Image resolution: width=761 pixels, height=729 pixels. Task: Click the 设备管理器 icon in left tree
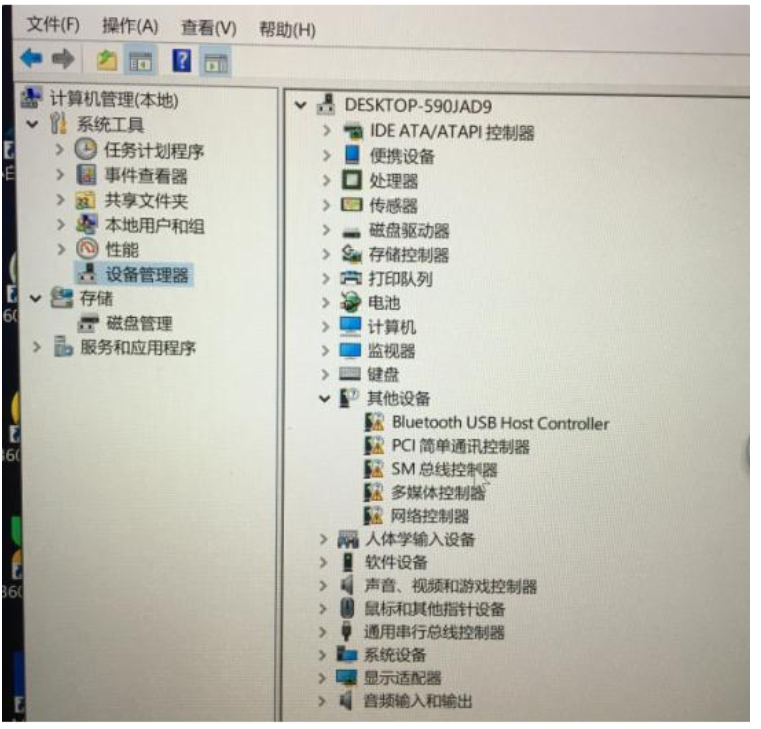coord(88,273)
